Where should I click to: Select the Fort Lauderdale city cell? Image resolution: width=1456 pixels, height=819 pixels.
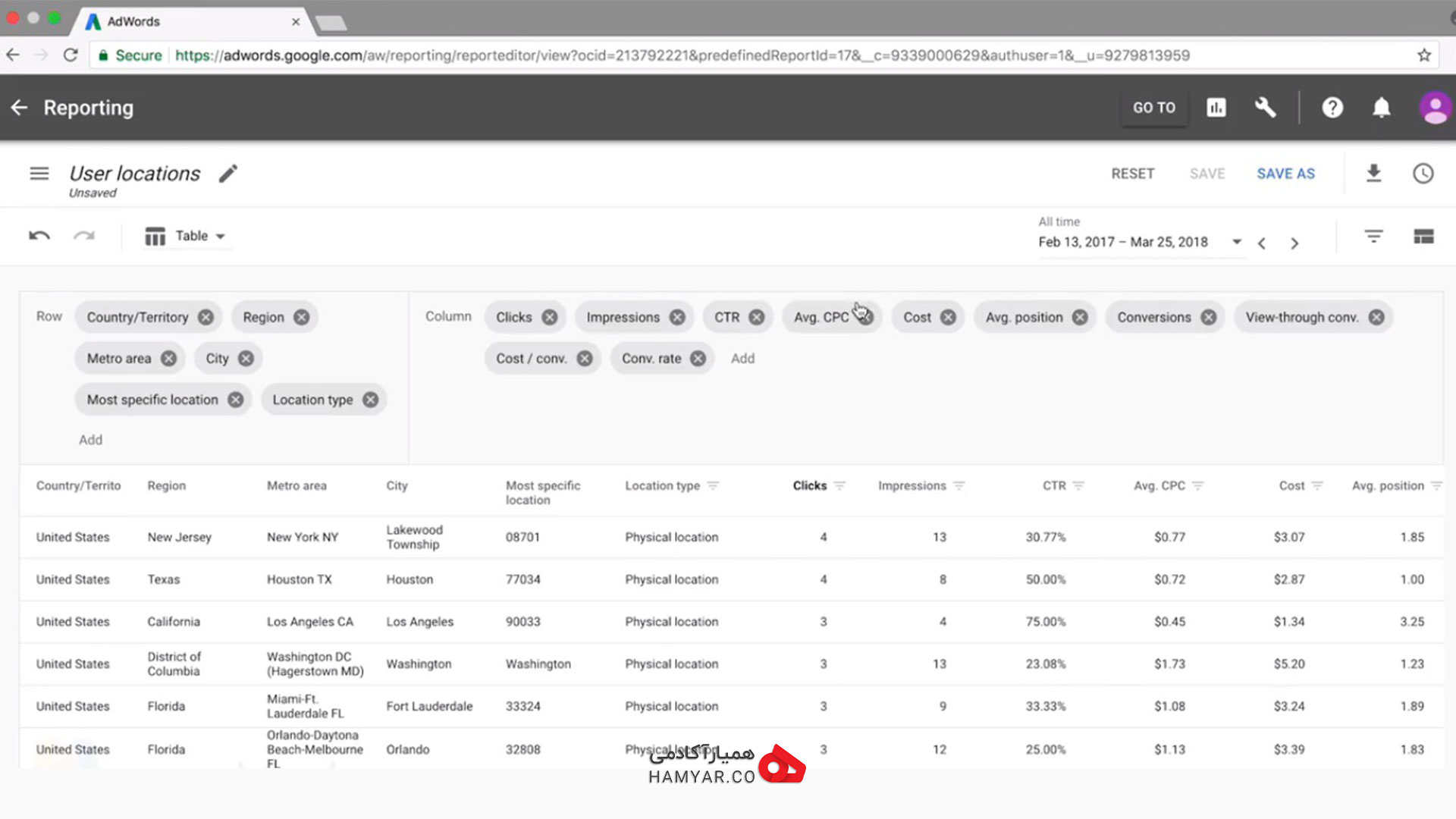point(429,706)
